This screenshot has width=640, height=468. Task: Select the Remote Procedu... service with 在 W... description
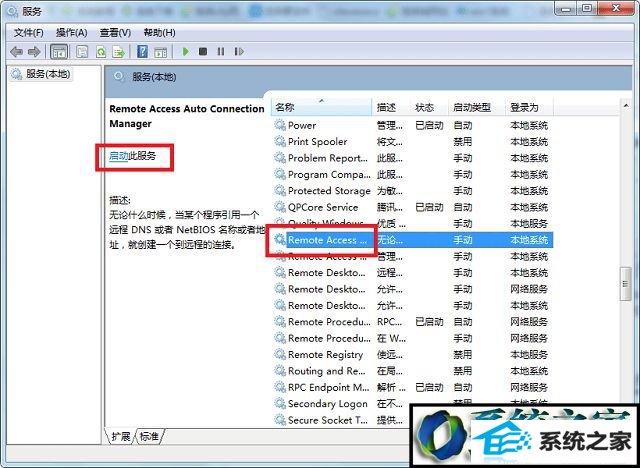coord(412,338)
